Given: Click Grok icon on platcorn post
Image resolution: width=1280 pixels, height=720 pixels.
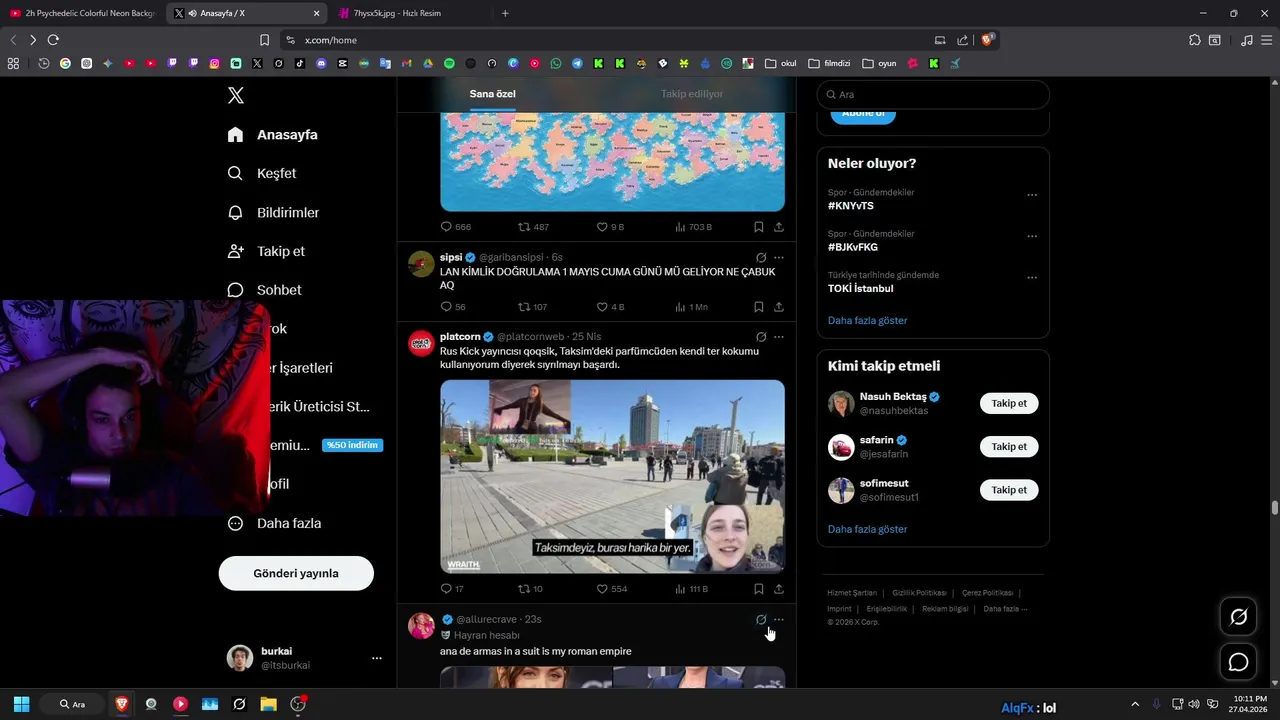Looking at the screenshot, I should pos(761,337).
